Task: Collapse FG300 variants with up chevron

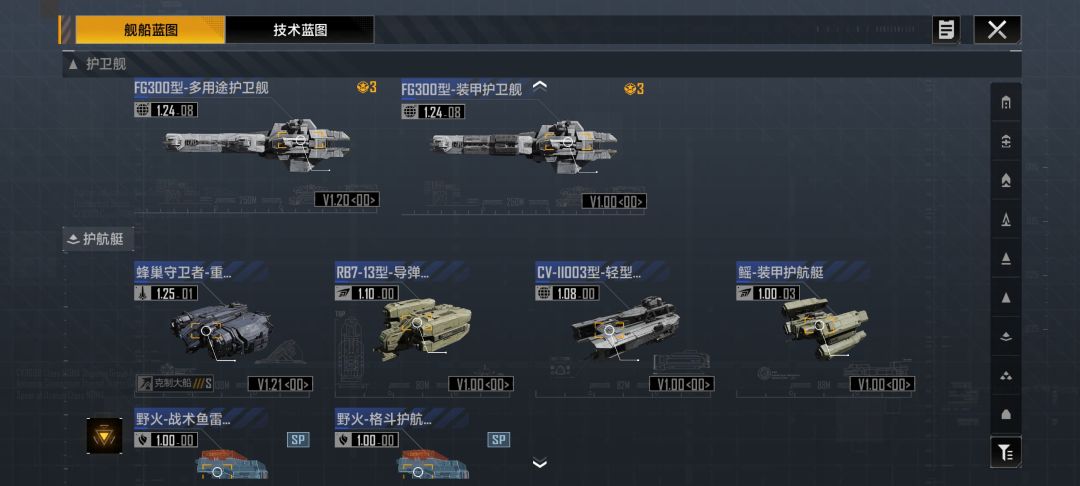Action: [x=540, y=86]
